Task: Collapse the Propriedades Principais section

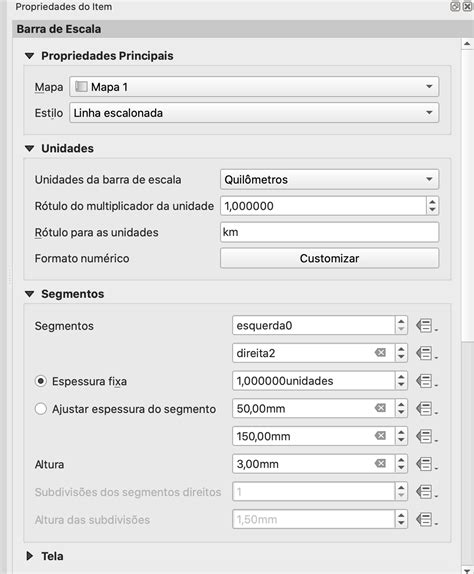Action: 30,56
